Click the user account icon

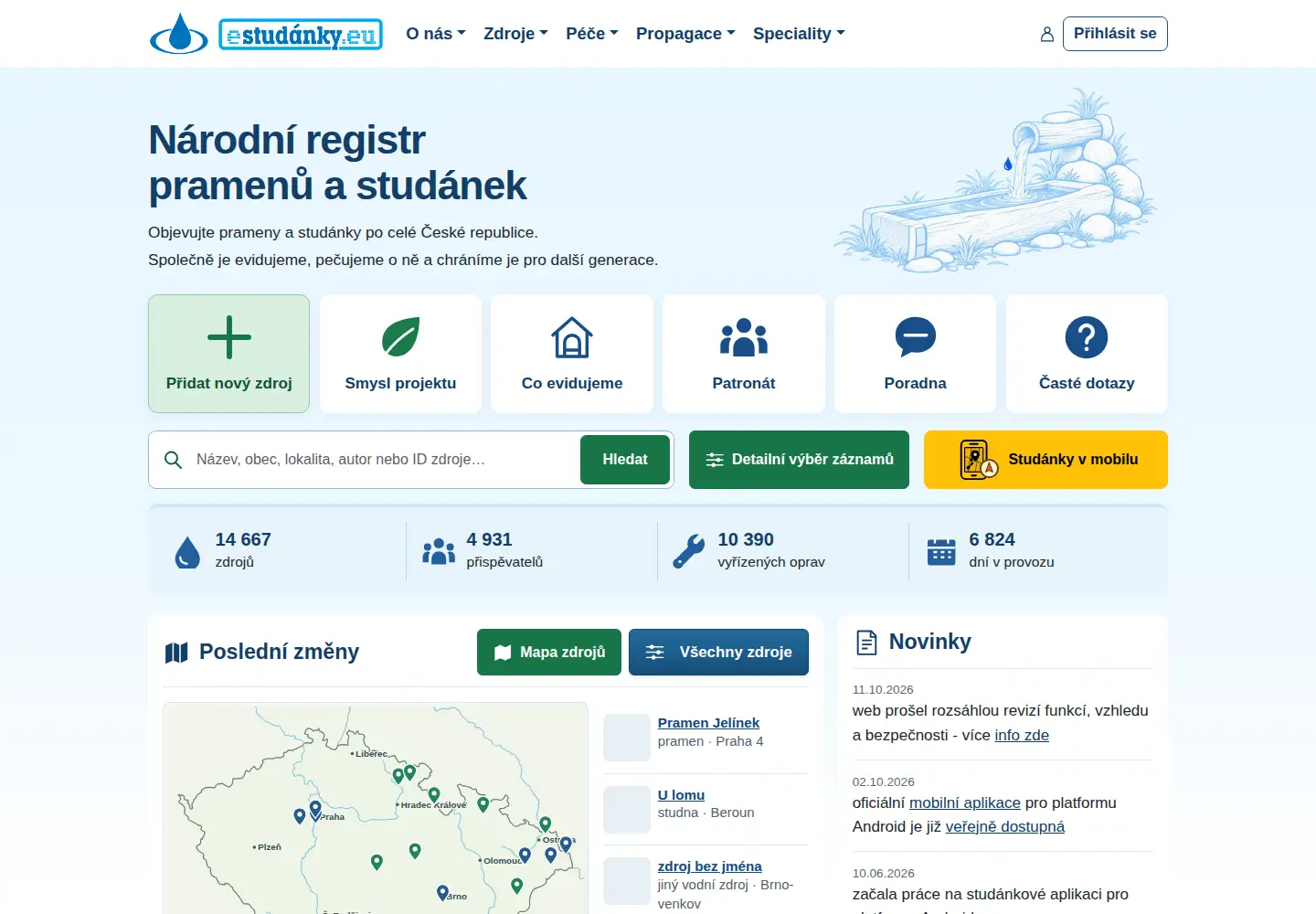click(x=1047, y=35)
